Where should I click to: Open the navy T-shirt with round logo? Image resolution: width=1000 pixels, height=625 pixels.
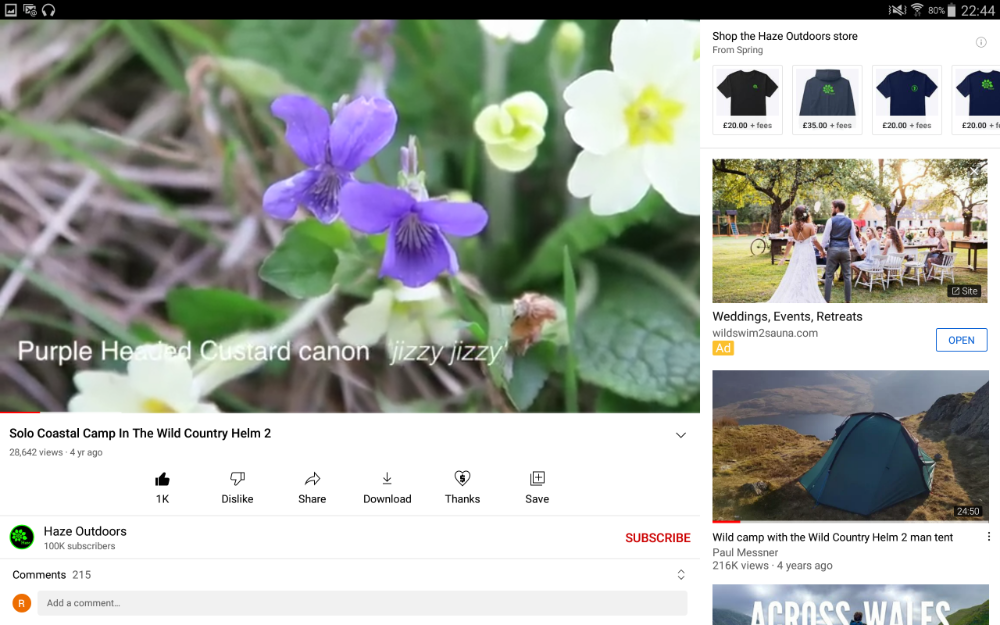pyautogui.click(x=907, y=99)
